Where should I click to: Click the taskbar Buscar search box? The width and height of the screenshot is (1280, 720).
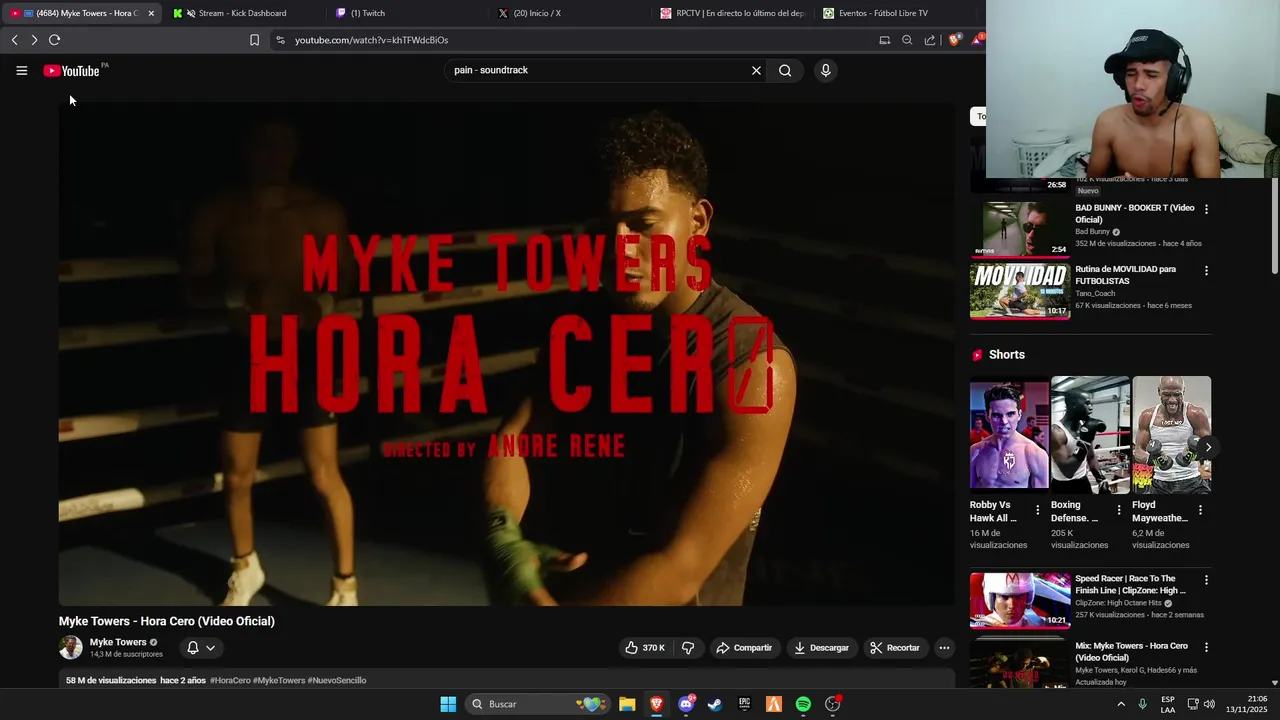tap(539, 704)
